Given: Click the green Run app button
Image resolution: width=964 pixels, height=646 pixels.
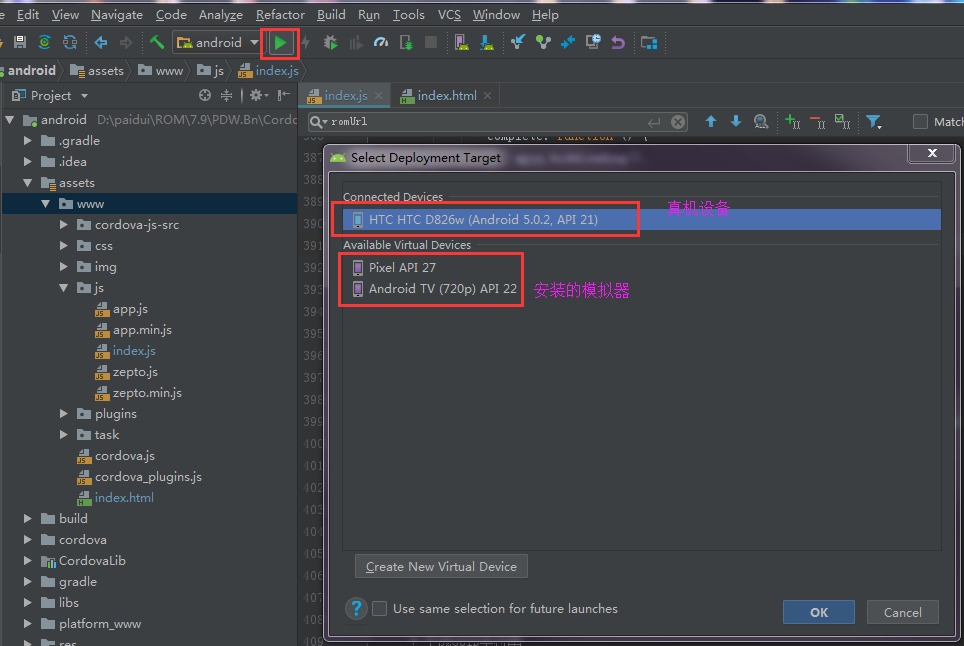Looking at the screenshot, I should 281,42.
